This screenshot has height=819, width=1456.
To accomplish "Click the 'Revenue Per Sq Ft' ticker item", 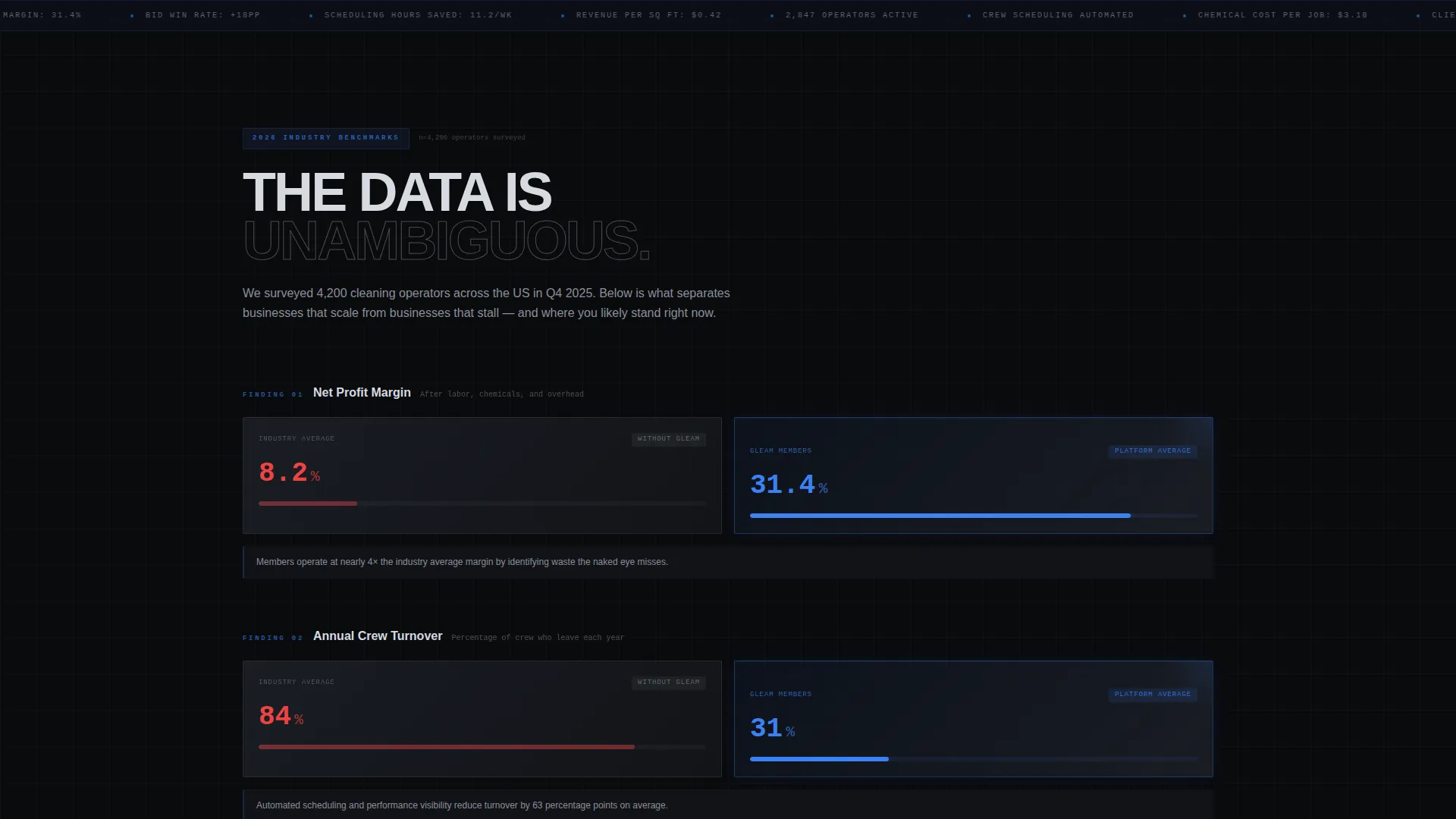I will [648, 15].
